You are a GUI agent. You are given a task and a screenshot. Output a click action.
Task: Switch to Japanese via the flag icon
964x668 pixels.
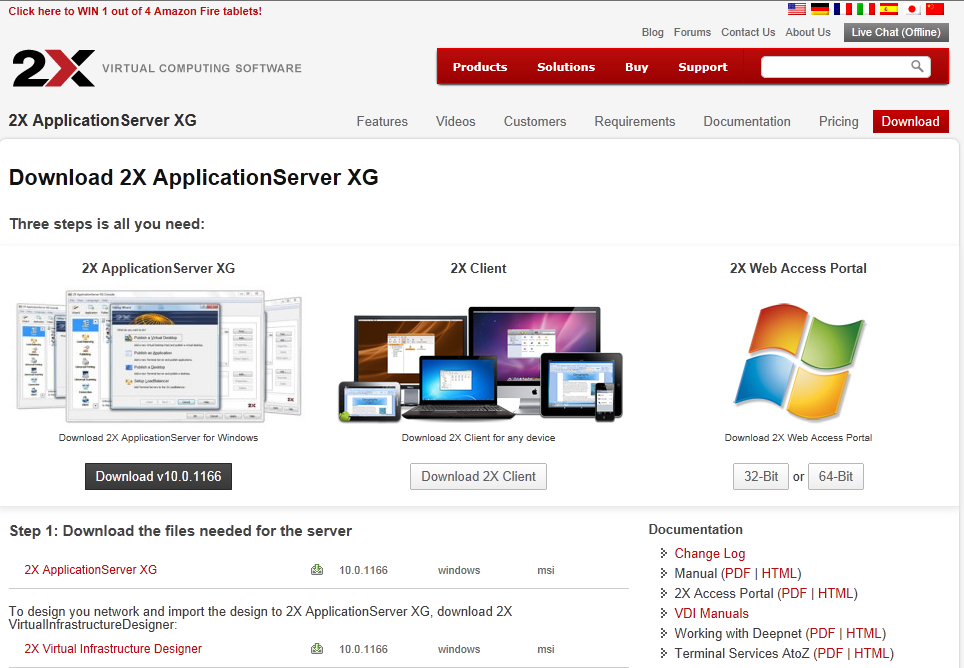pos(912,9)
